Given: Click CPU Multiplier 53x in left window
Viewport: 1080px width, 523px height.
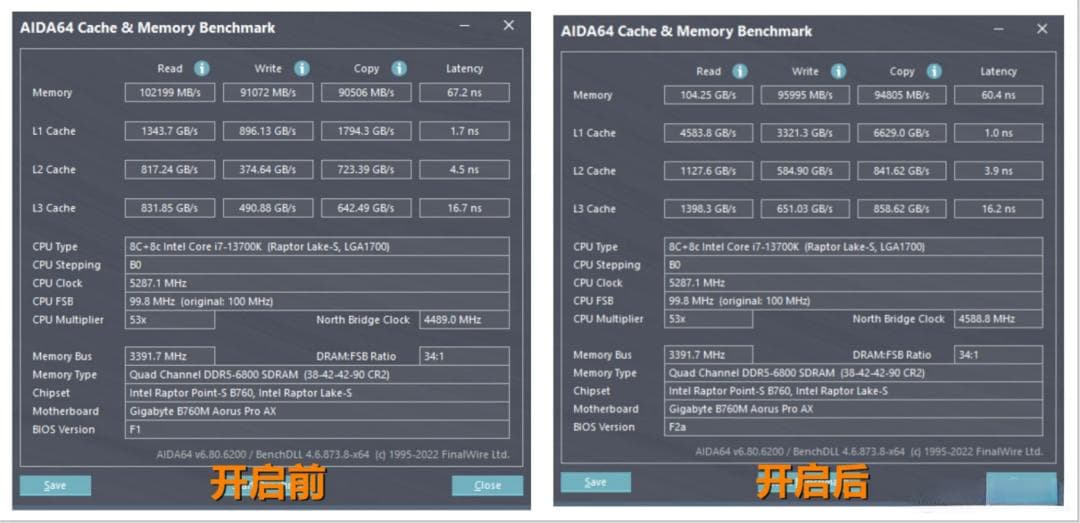Looking at the screenshot, I should [x=169, y=320].
